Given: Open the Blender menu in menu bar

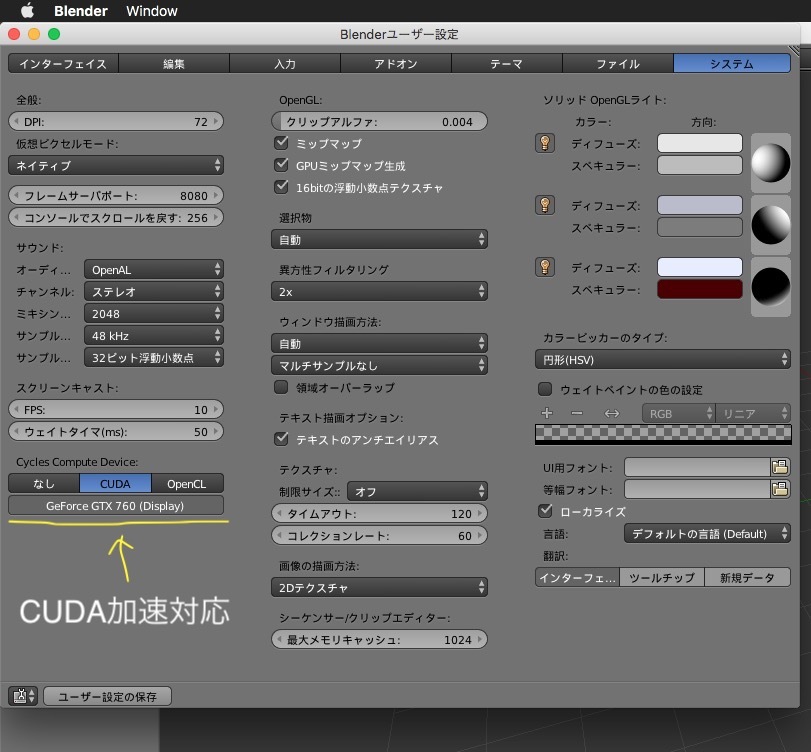Looking at the screenshot, I should 81,11.
